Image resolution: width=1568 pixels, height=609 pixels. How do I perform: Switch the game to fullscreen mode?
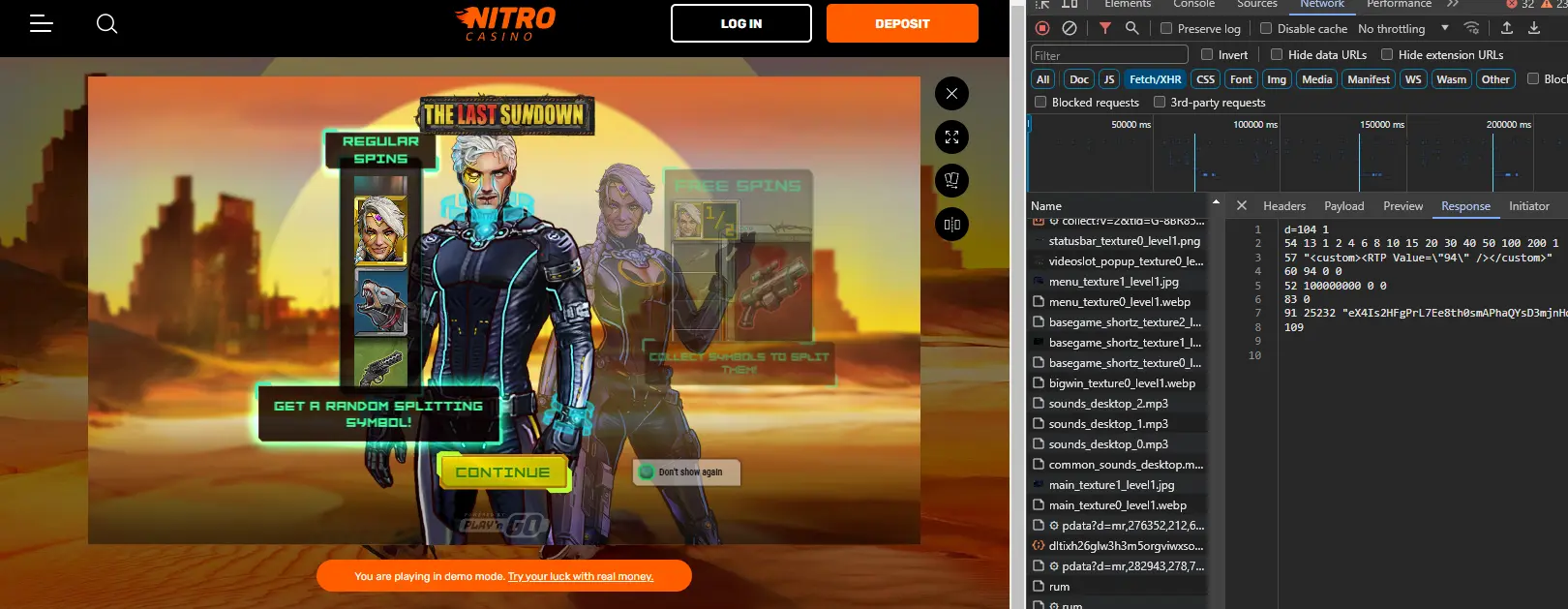click(x=951, y=137)
